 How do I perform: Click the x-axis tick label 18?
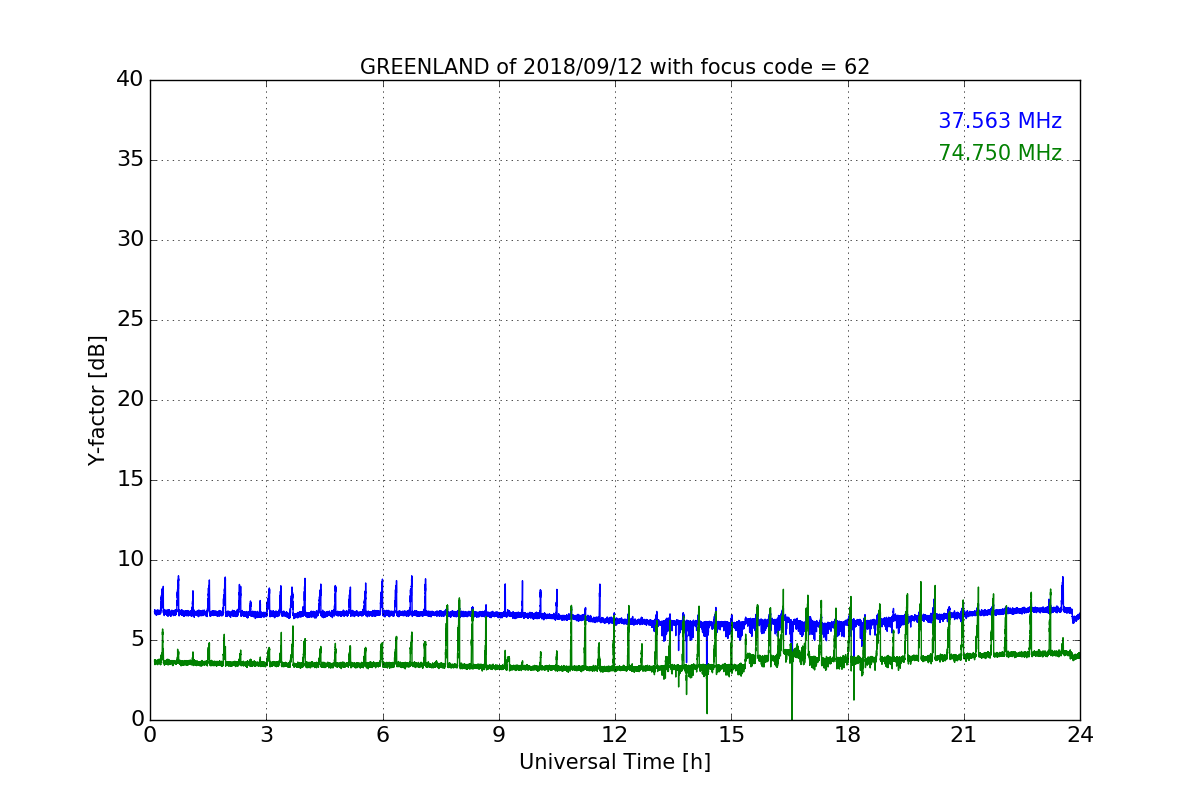(x=848, y=735)
